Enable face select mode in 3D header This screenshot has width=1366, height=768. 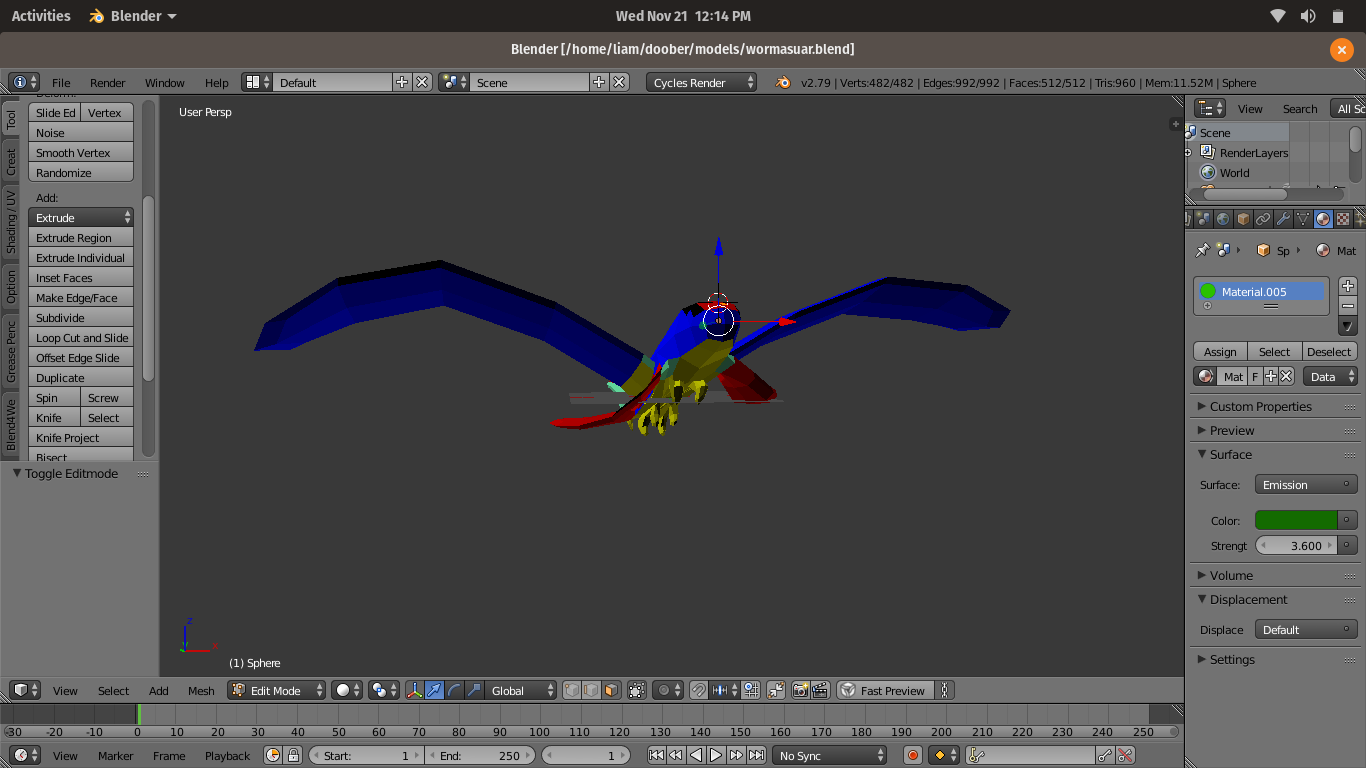(611, 691)
